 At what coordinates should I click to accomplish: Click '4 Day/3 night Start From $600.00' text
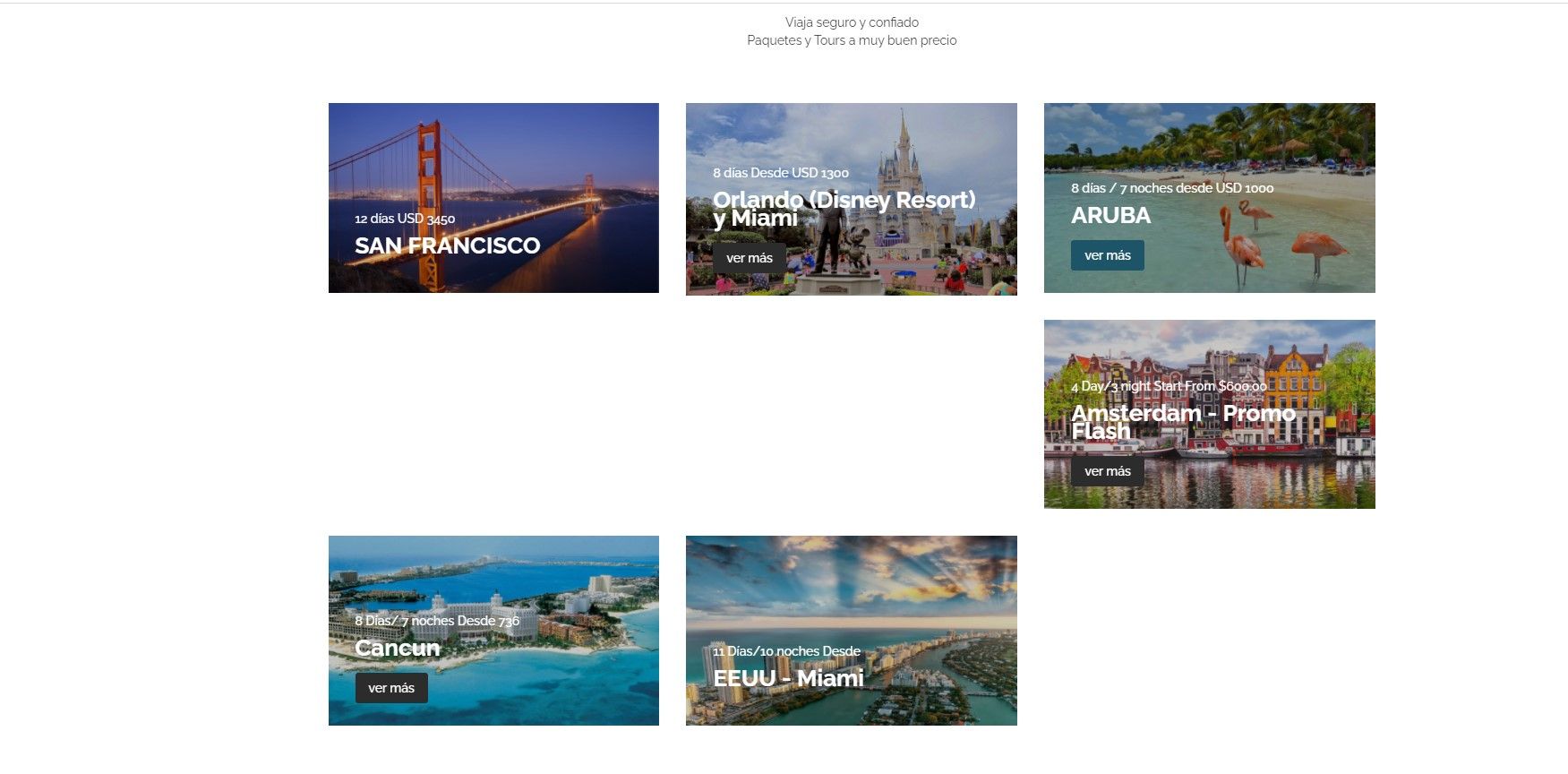1169,386
